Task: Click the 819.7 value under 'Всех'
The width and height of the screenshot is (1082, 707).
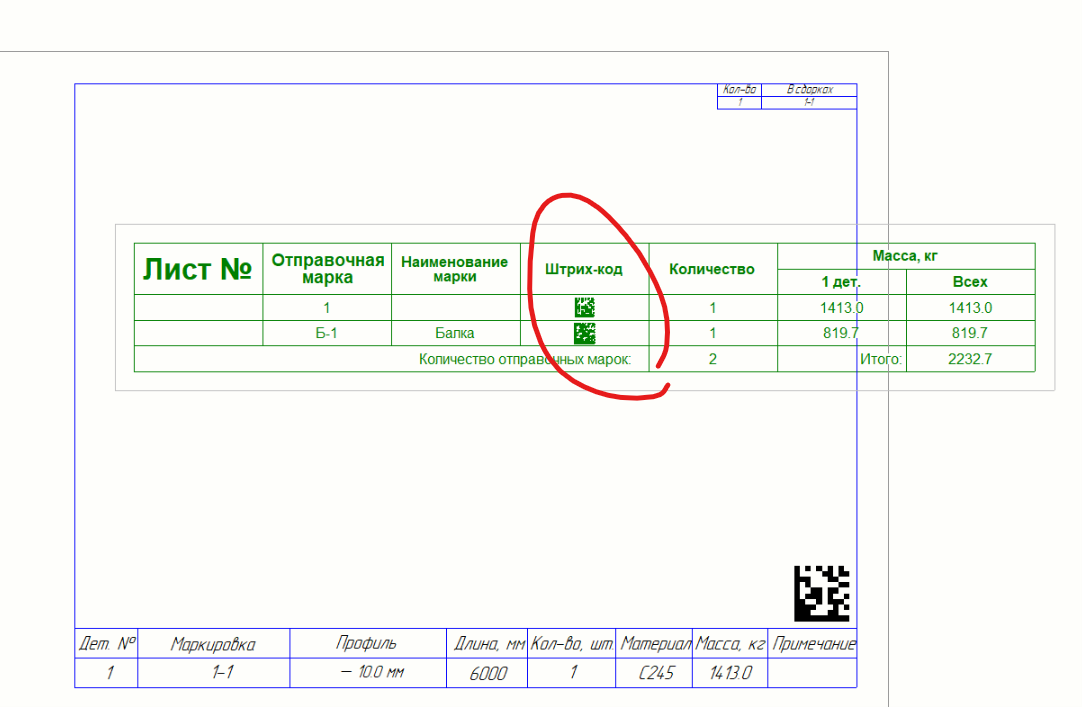Action: pyautogui.click(x=970, y=333)
